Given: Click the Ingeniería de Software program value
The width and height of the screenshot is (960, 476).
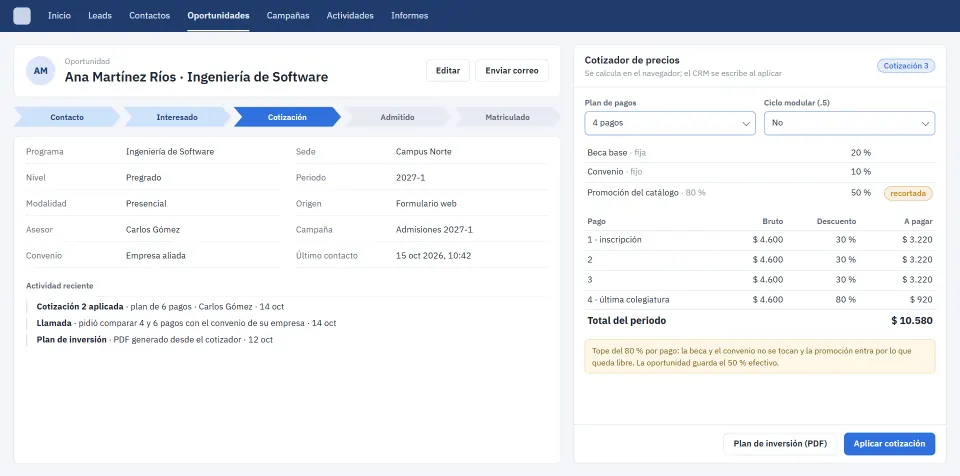Looking at the screenshot, I should [x=170, y=151].
